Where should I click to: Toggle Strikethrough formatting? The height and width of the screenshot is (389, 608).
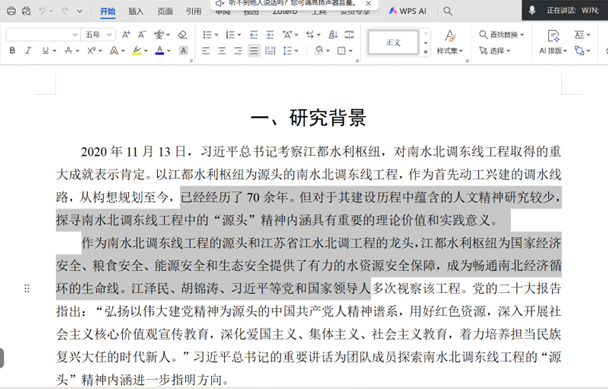(69, 50)
